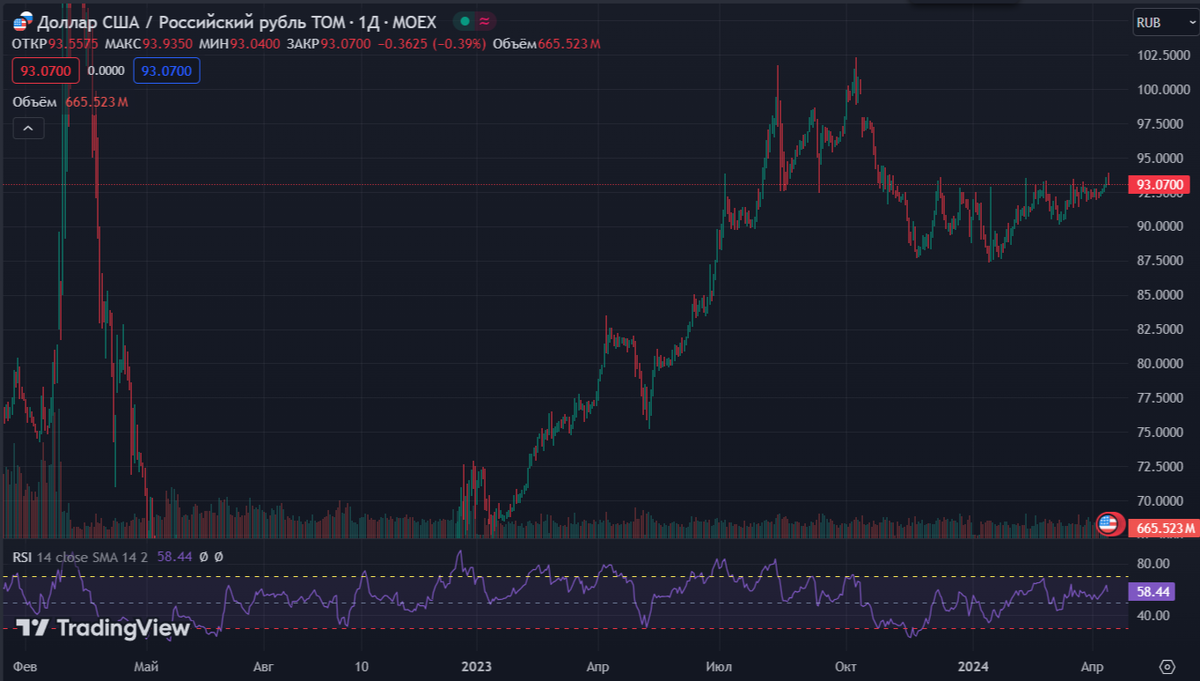Click the Авг label on time axis

tap(263, 665)
